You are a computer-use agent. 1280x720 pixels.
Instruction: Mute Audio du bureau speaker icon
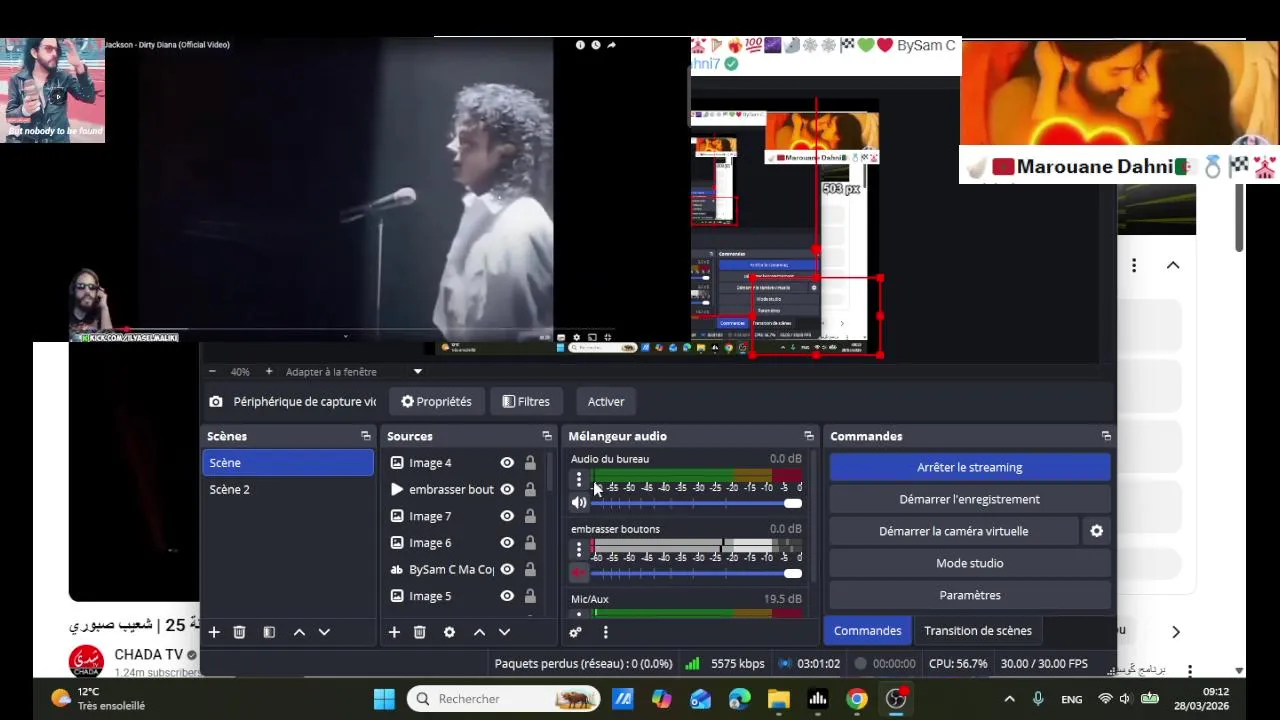pos(579,503)
